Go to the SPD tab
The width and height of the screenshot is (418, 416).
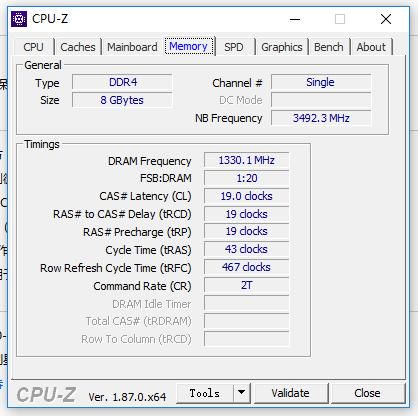[x=234, y=47]
